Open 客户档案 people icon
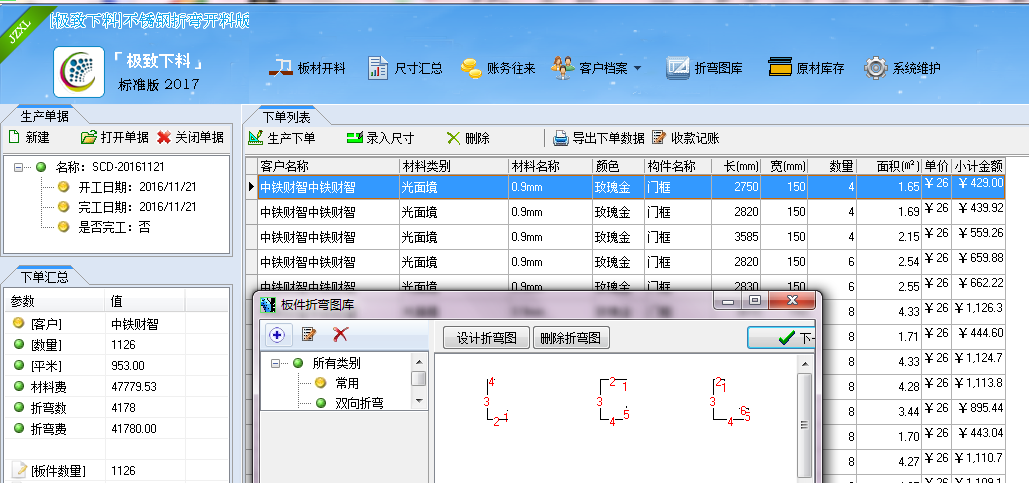The image size is (1029, 483). point(562,68)
